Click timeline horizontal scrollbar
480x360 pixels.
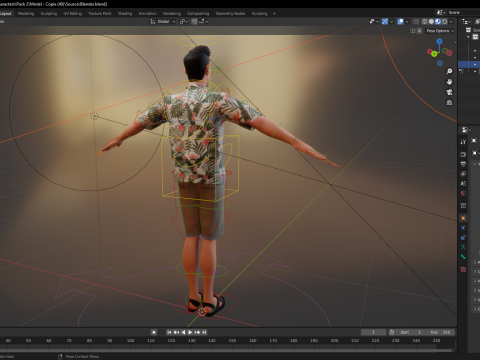(227, 350)
